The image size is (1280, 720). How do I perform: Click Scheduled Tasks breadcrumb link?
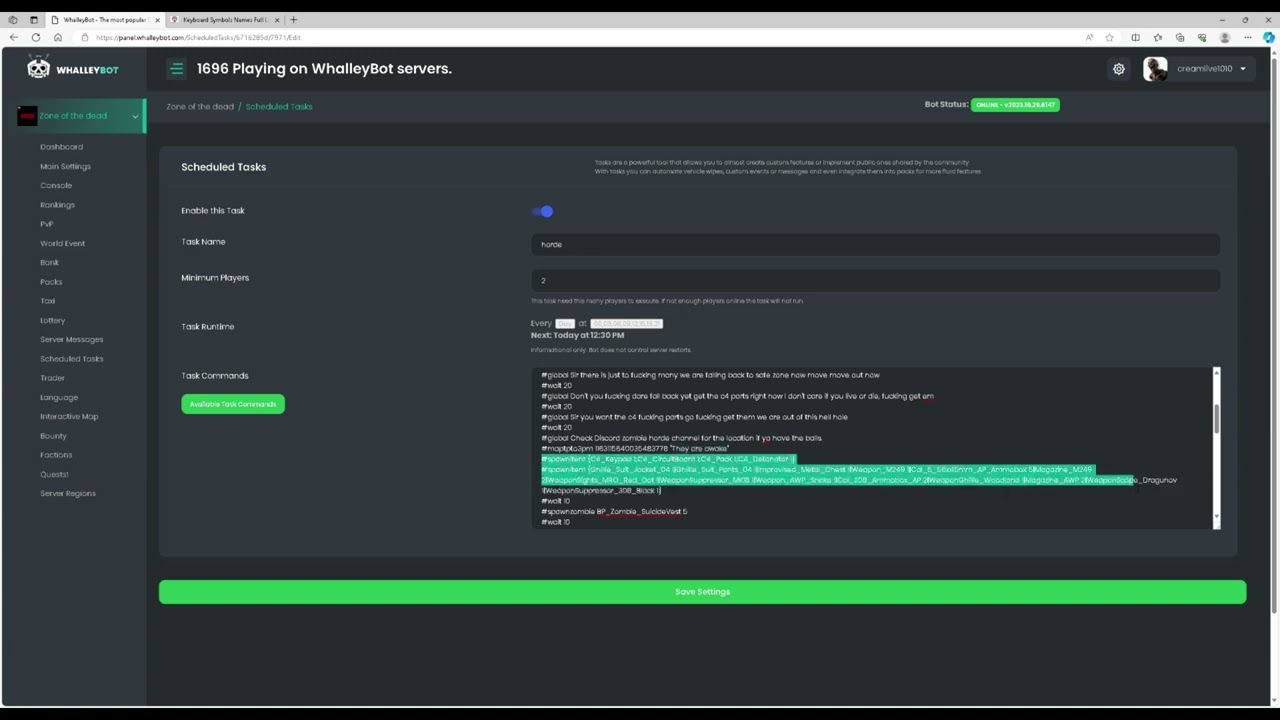[279, 107]
